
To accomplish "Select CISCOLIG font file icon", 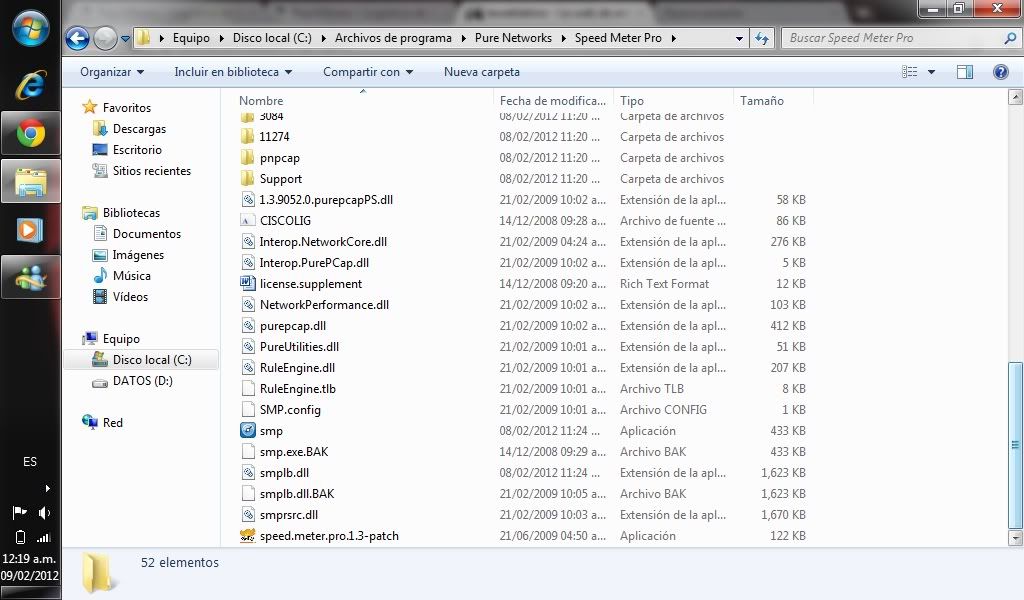I will point(248,221).
